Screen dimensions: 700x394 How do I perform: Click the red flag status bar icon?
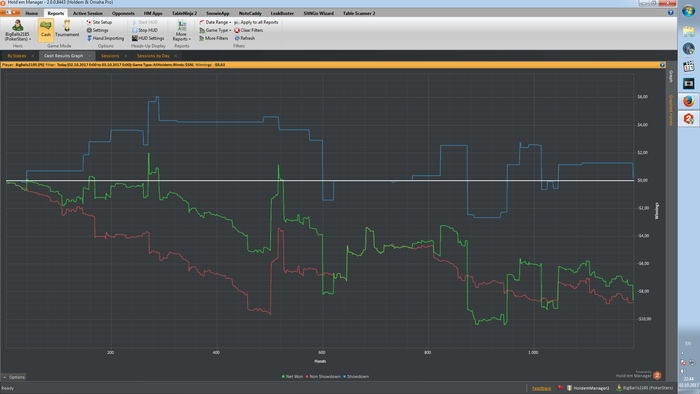pyautogui.click(x=560, y=388)
